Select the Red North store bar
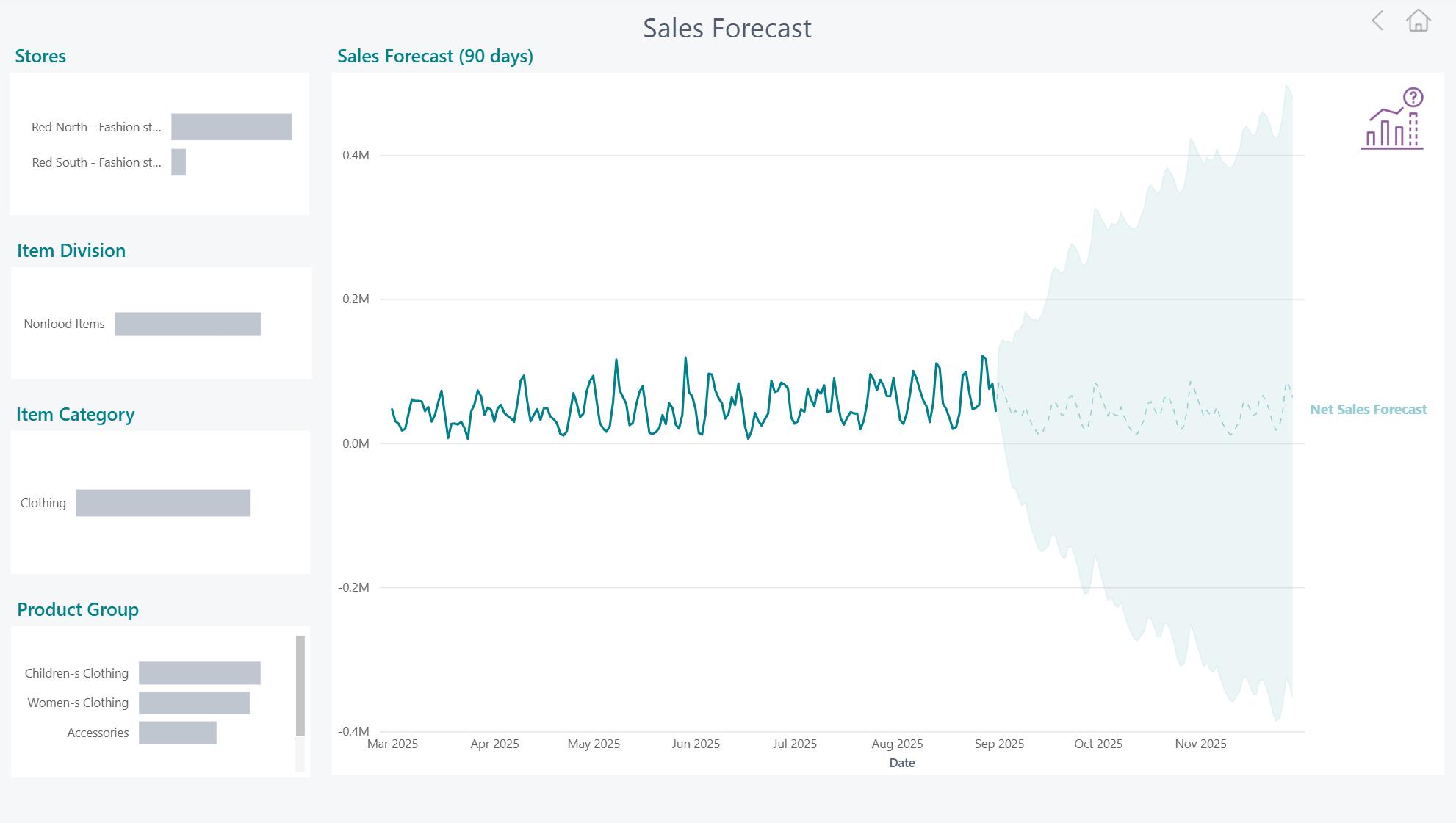The image size is (1456, 823). [x=231, y=127]
